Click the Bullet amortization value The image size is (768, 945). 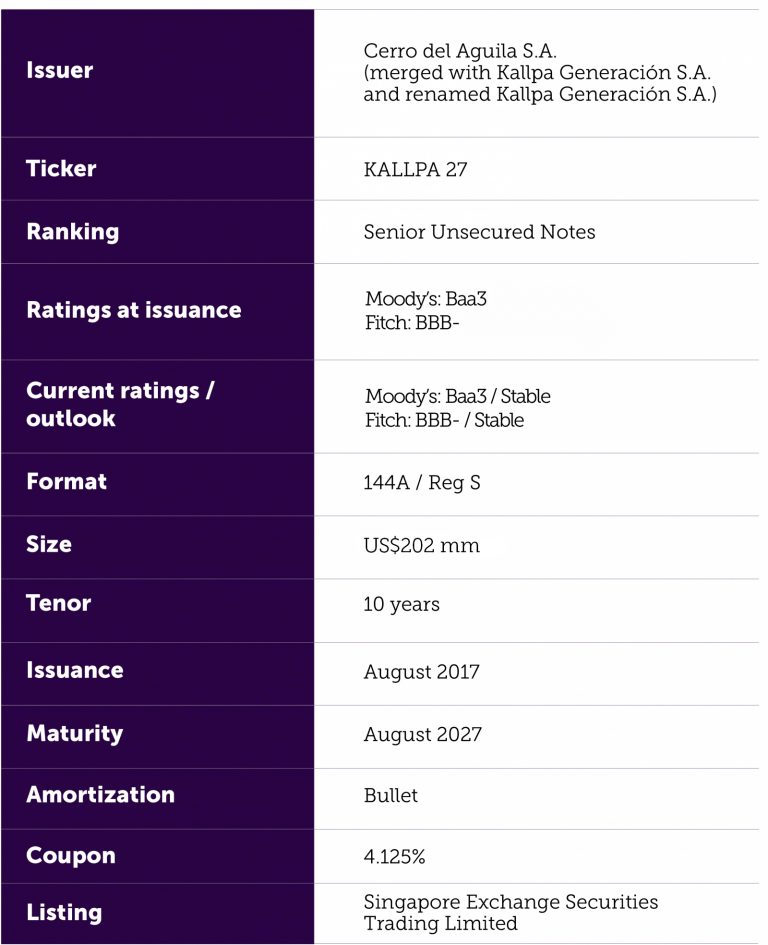click(x=391, y=795)
